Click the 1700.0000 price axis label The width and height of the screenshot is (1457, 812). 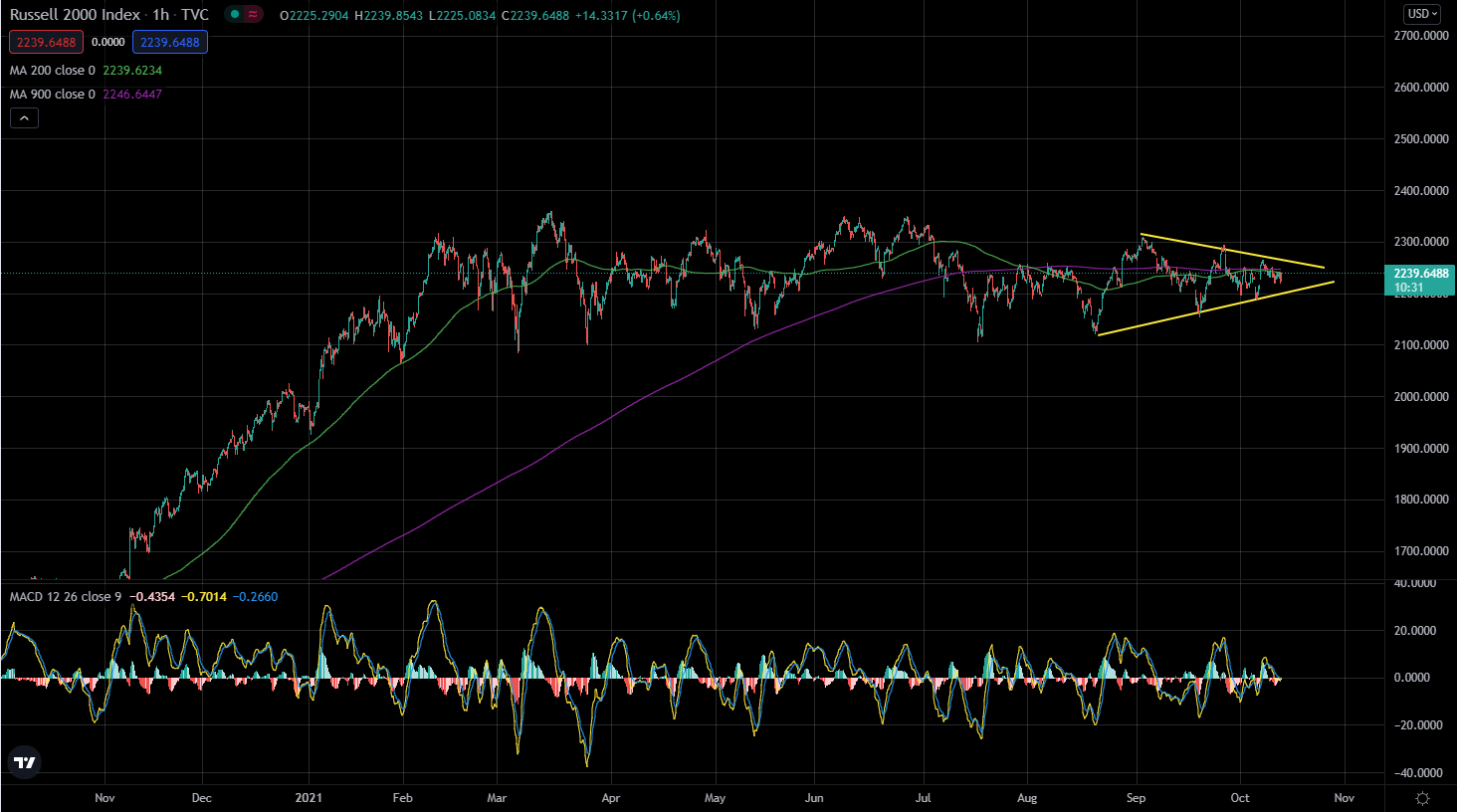tap(1420, 551)
